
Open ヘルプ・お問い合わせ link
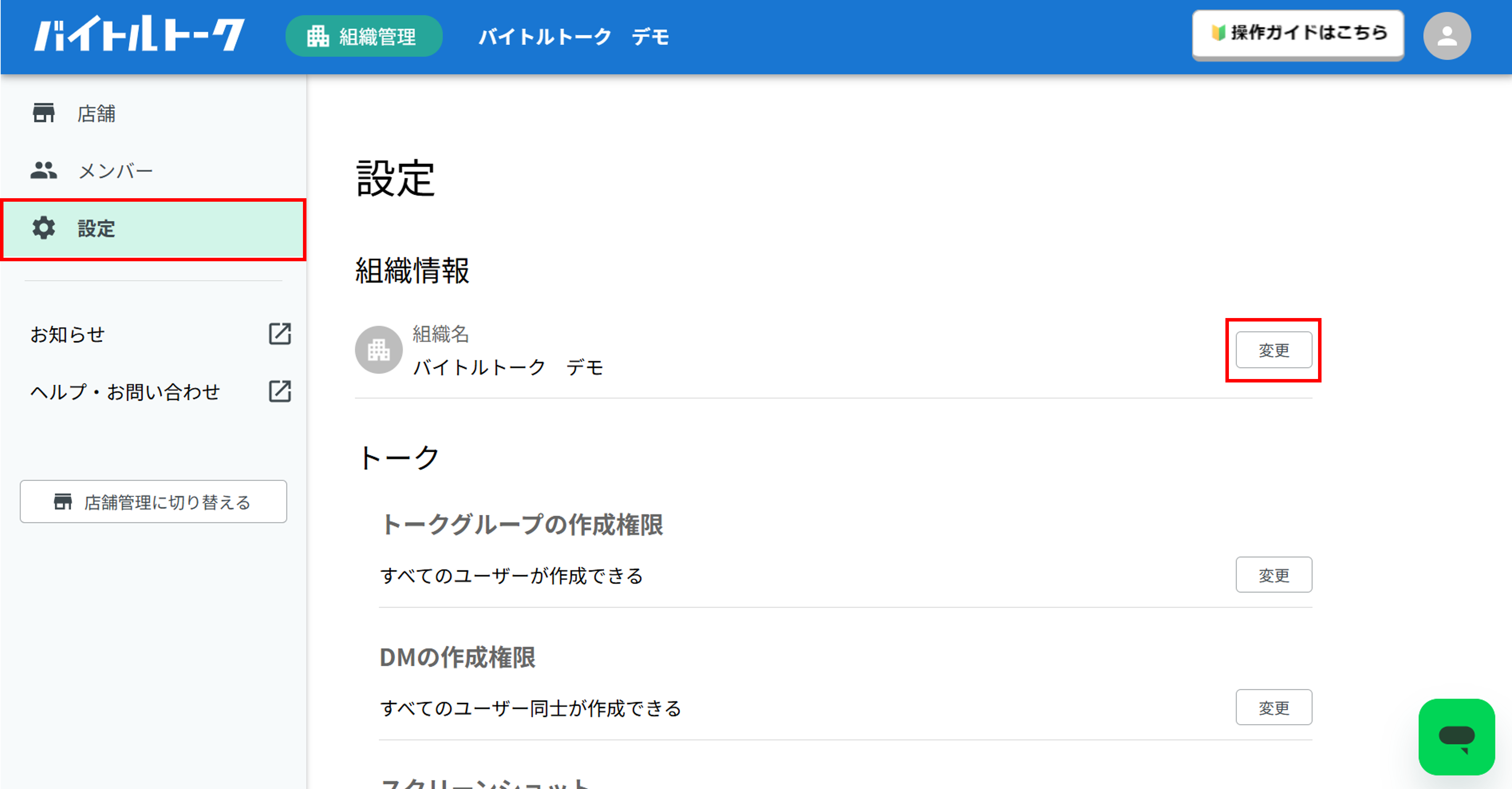click(x=125, y=392)
